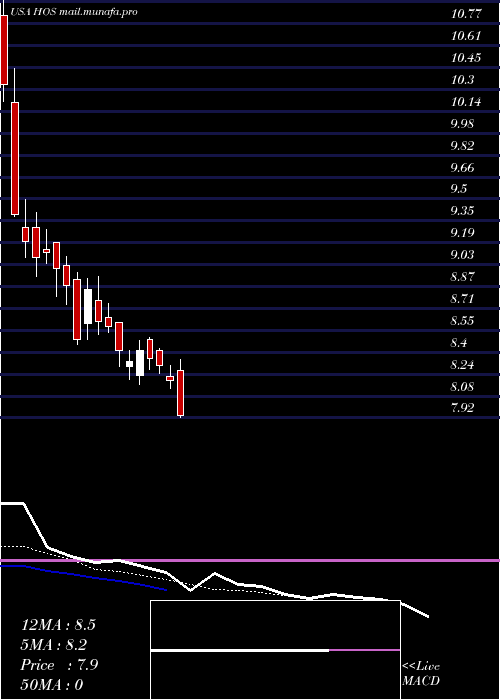This screenshot has height=700, width=500.
Task: Click the '50MA : 0' readout
Action: click(52, 685)
